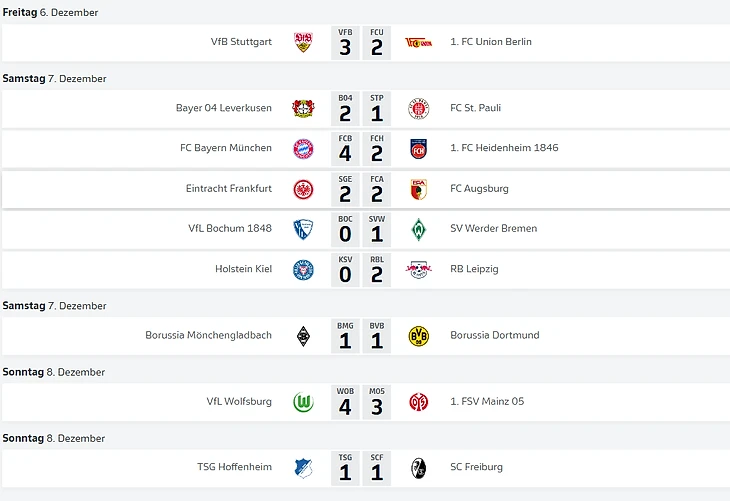Select the Bayer 04 Leverkusen crest
Viewport: 730px width, 501px height.
[x=303, y=108]
